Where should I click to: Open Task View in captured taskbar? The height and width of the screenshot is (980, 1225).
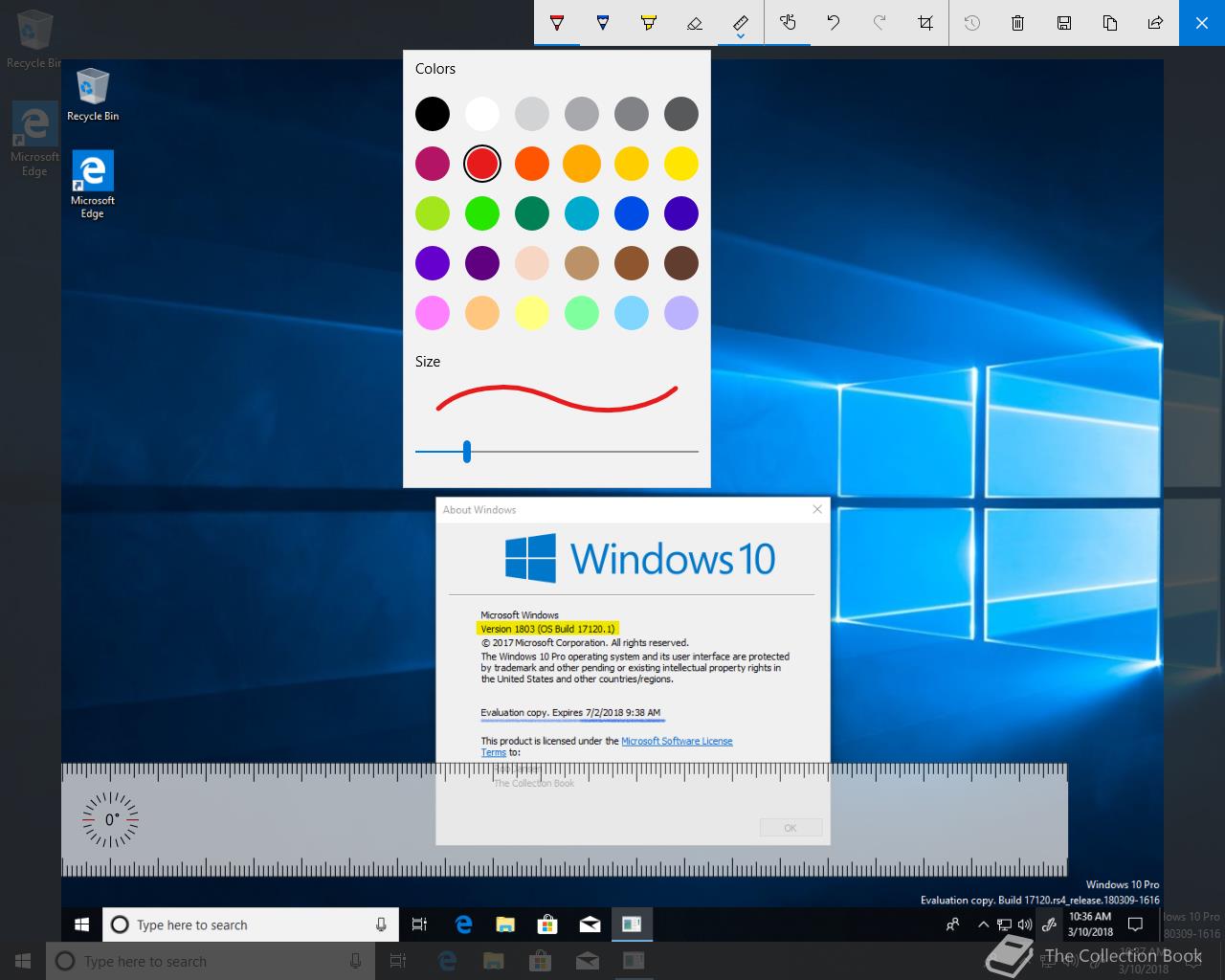point(419,924)
